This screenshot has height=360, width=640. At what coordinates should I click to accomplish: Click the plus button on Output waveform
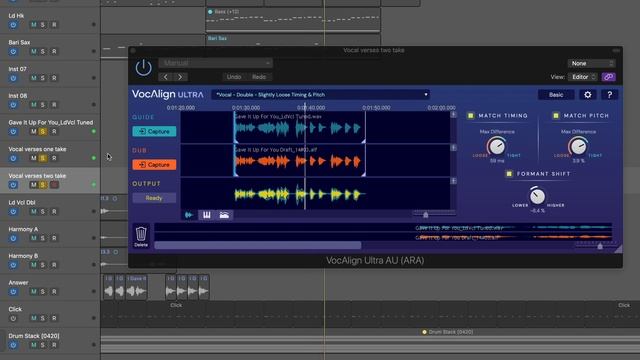point(453,181)
